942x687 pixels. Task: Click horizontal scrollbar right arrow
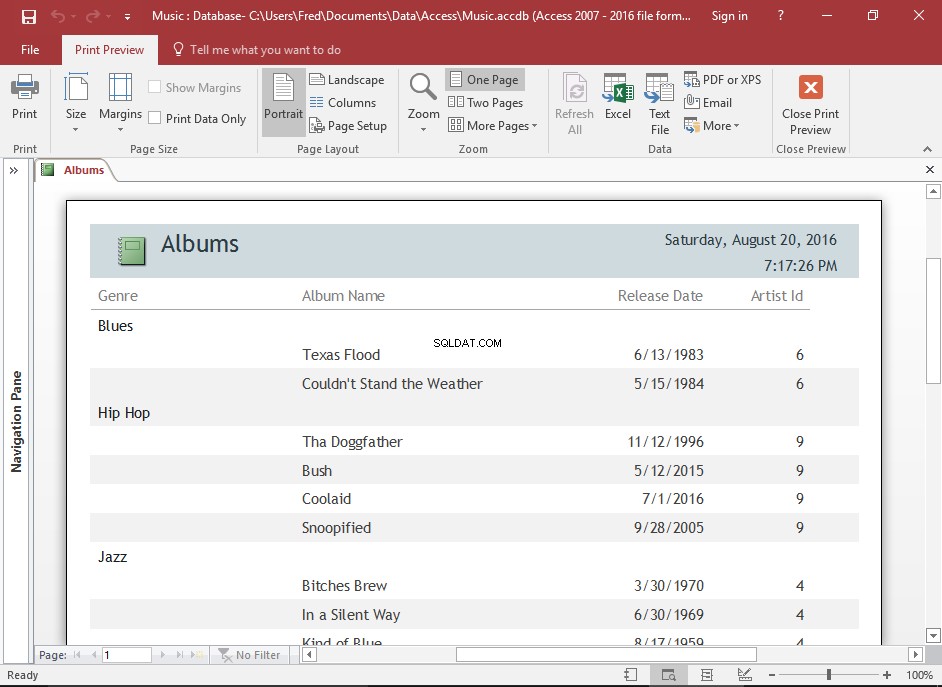point(916,655)
